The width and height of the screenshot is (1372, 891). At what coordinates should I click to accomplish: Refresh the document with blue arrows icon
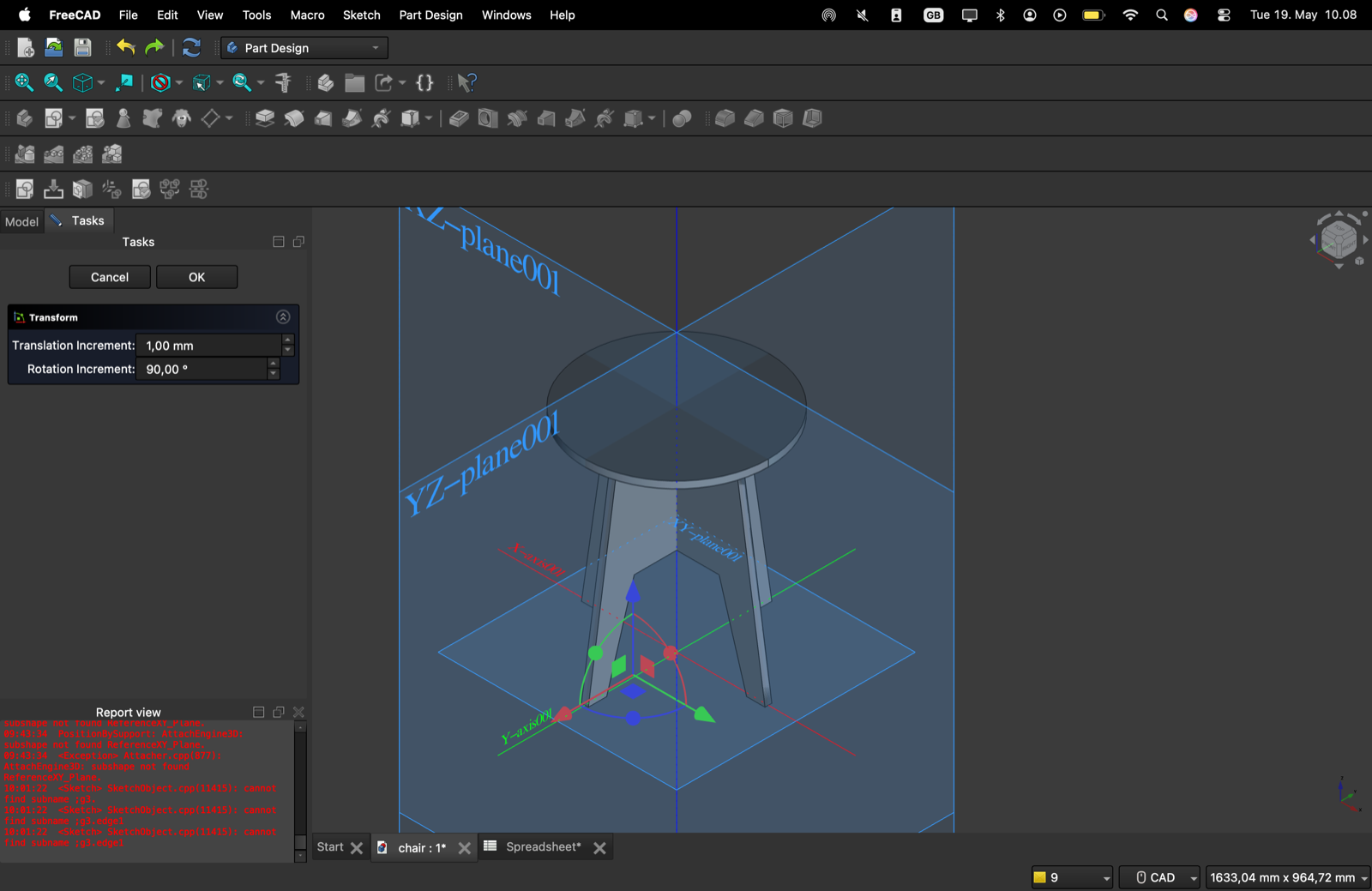pos(191,48)
